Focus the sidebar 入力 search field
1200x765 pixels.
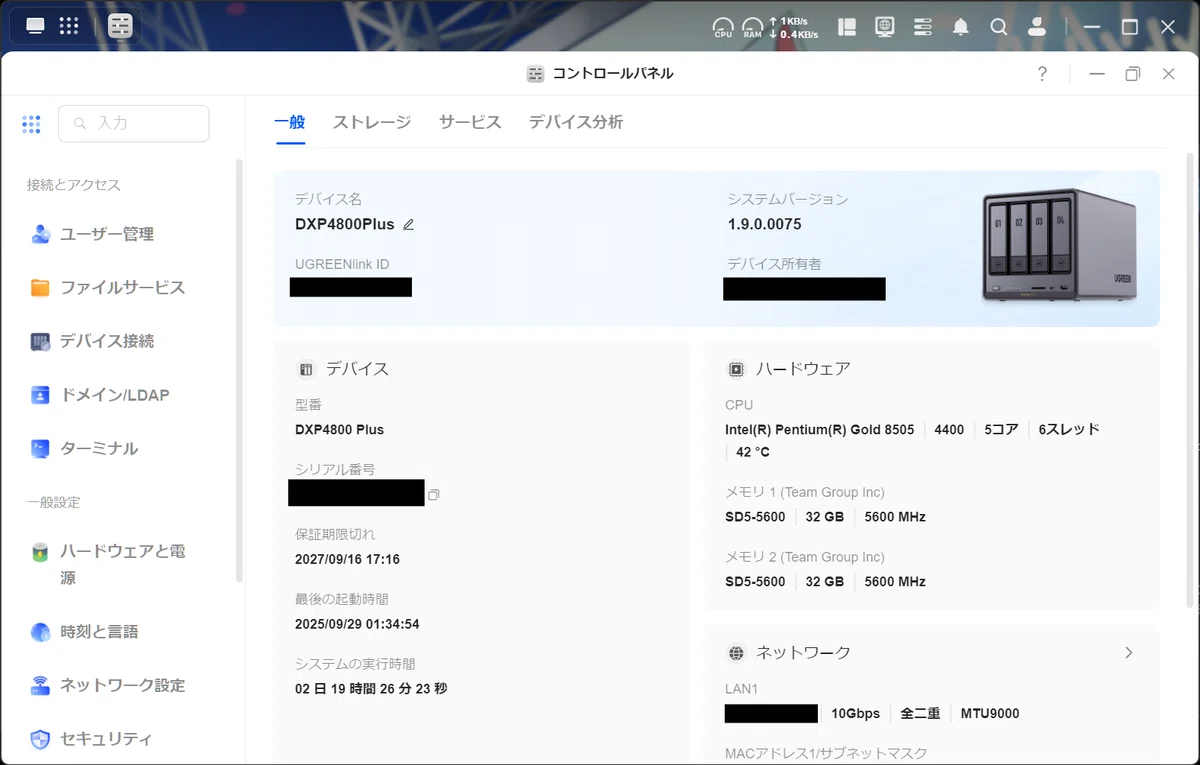[x=134, y=123]
